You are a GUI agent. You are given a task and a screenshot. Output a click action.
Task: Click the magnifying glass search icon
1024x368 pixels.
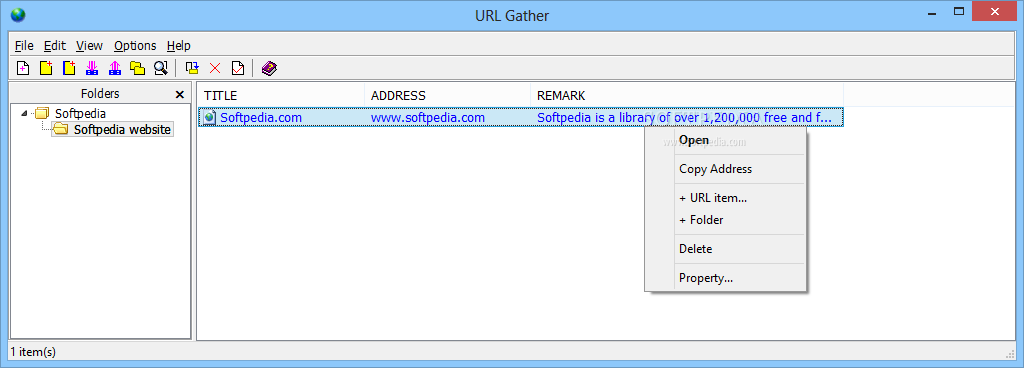click(x=161, y=68)
